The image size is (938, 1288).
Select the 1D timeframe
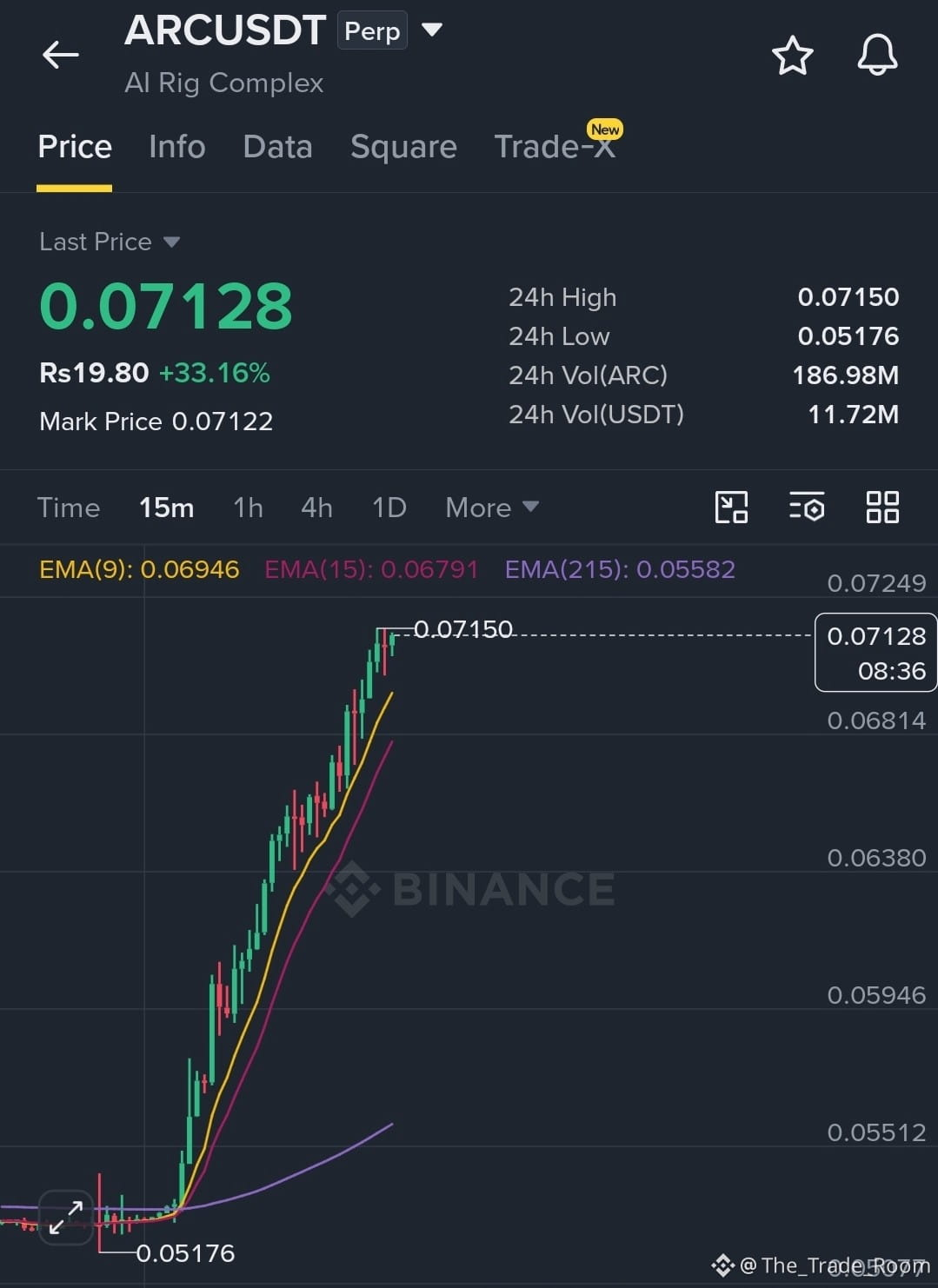(x=389, y=508)
